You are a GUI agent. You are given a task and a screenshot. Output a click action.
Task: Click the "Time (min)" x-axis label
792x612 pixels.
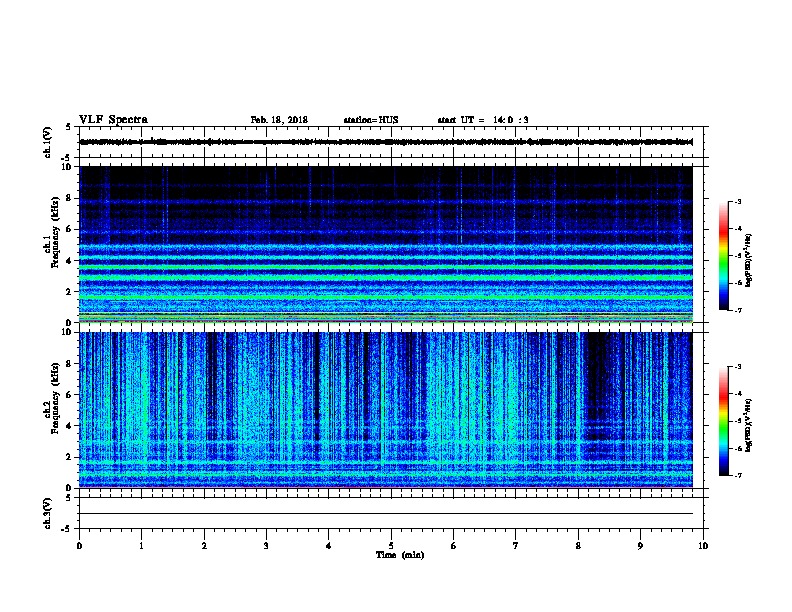pos(400,555)
